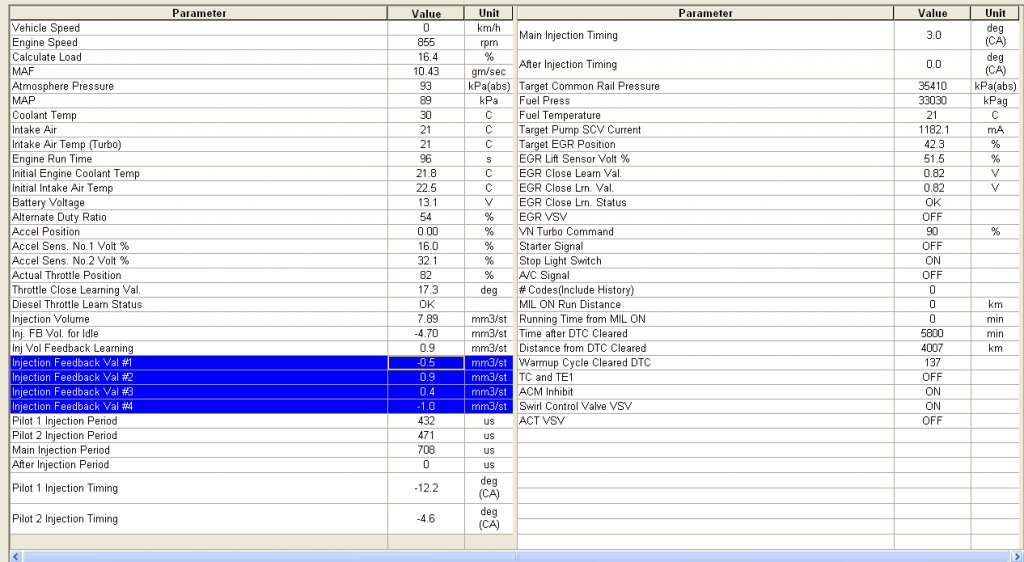Select the Calculate Load row

(x=262, y=57)
